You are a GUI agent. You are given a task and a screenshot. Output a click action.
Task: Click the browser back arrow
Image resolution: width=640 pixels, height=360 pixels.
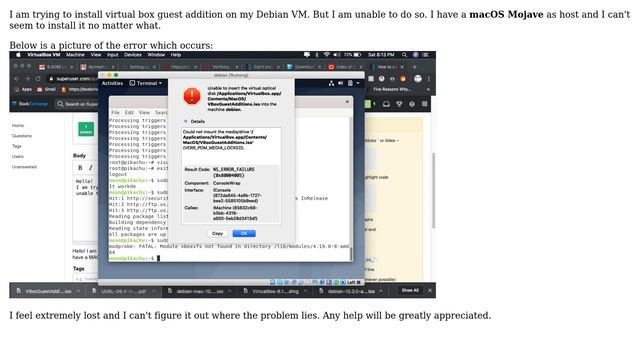pyautogui.click(x=17, y=79)
